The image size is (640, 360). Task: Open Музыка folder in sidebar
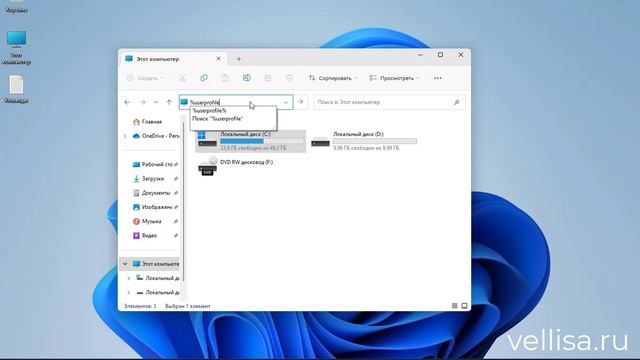[147, 221]
